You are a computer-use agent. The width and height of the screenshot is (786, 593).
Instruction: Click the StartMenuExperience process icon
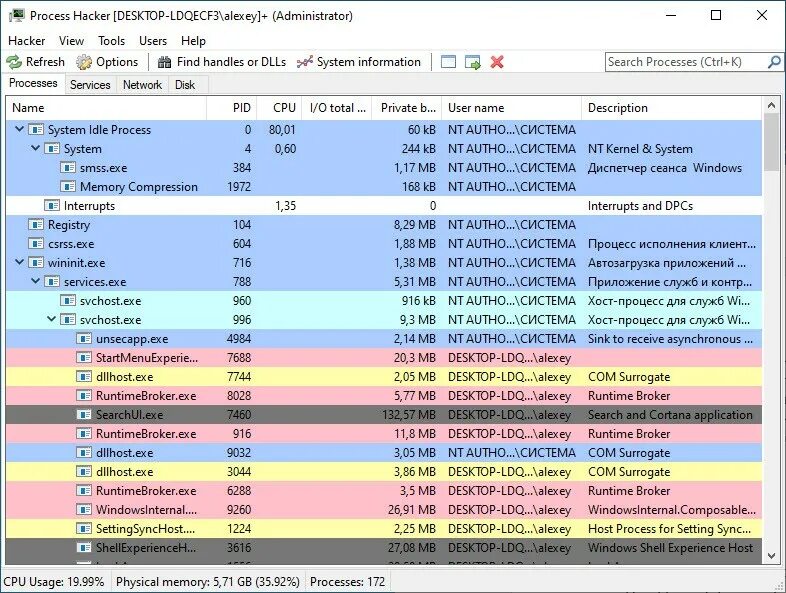coord(84,358)
